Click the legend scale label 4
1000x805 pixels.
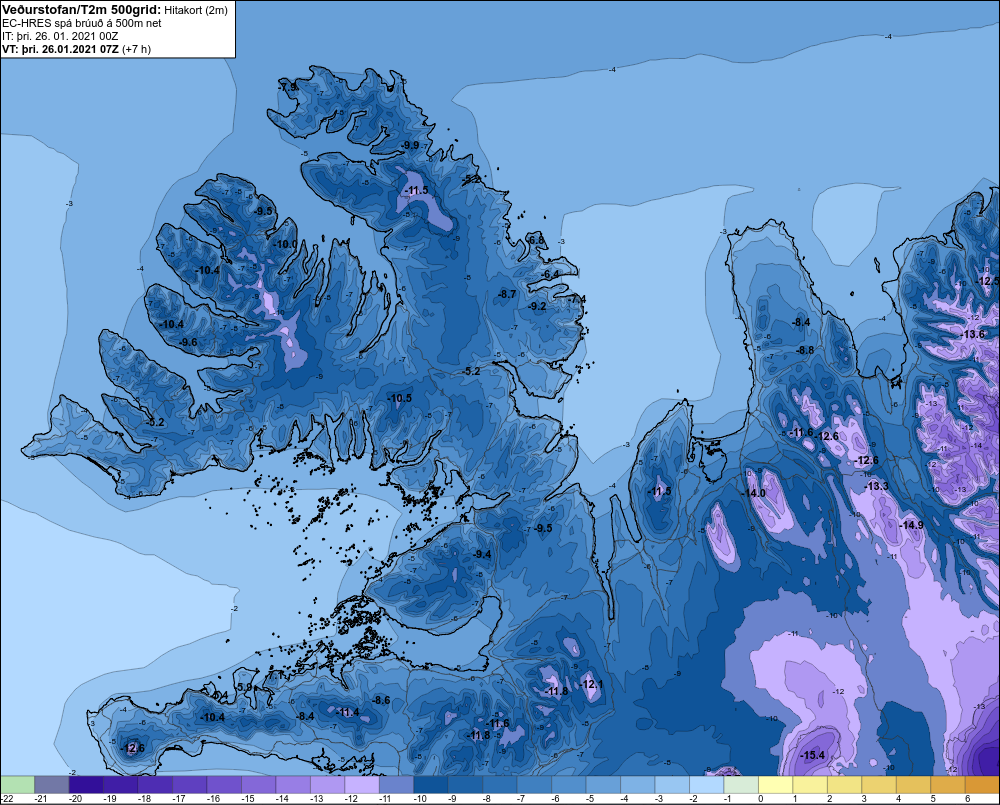pos(899,799)
